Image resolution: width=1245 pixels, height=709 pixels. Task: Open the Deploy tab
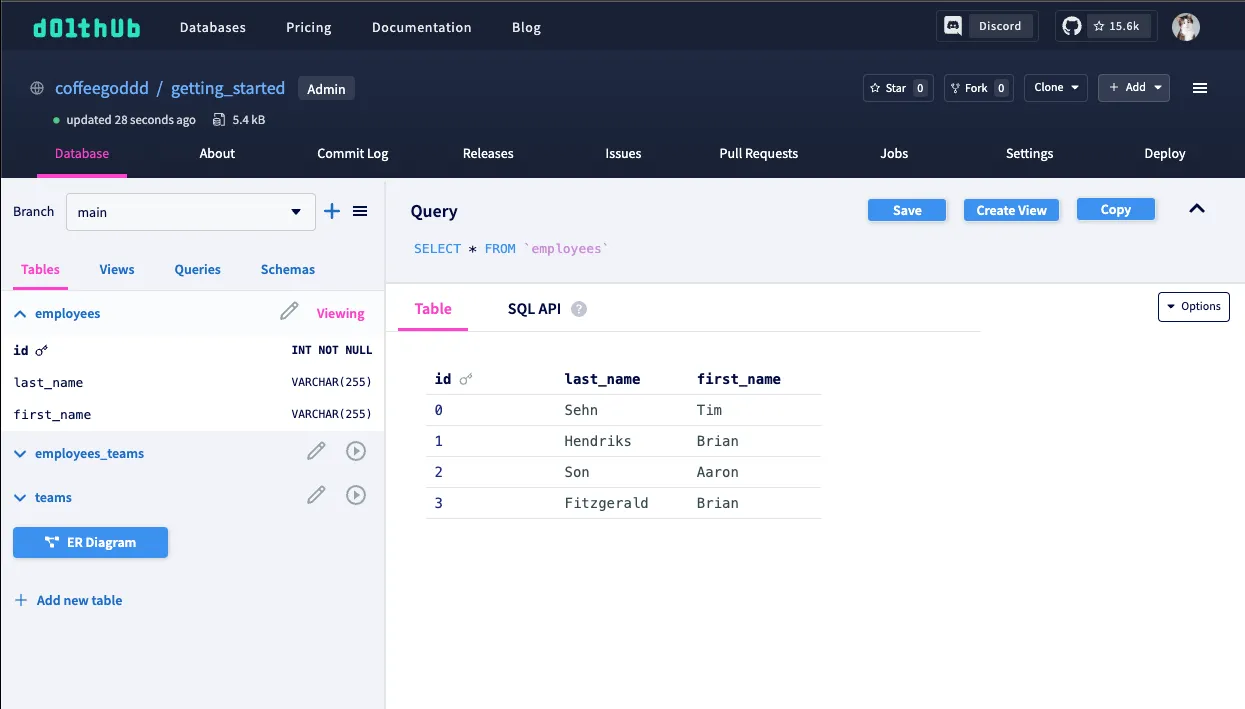coord(1165,154)
